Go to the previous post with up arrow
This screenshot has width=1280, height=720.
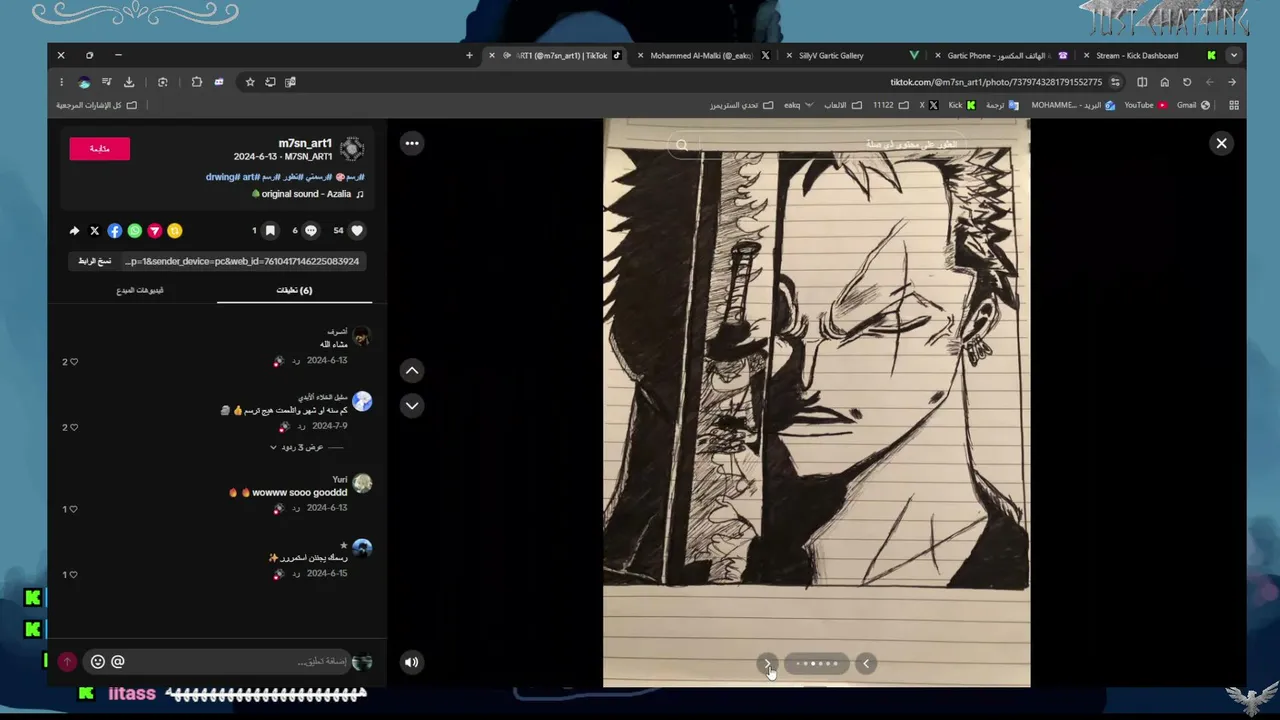412,371
